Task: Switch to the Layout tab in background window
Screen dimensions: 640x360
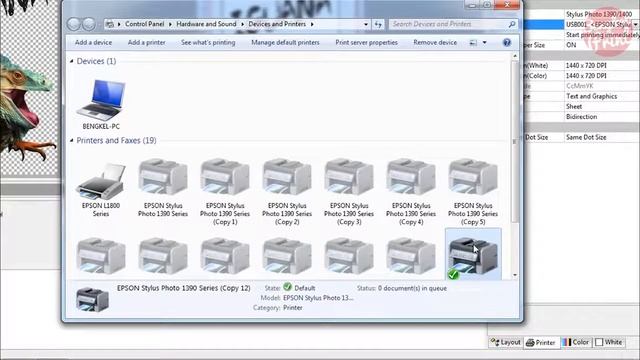Action: pyautogui.click(x=506, y=342)
